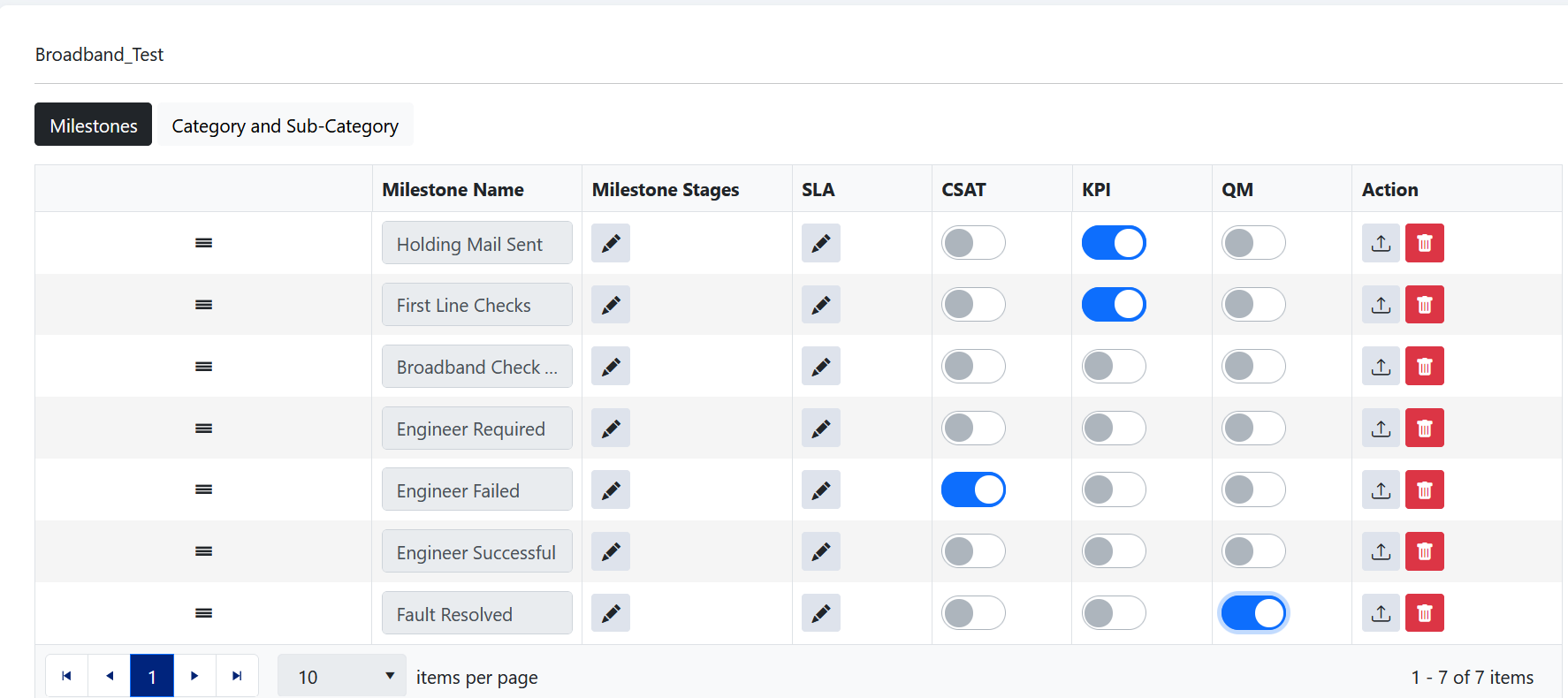Click page number 1 in pager
This screenshot has width=1568, height=698.
pyautogui.click(x=152, y=676)
